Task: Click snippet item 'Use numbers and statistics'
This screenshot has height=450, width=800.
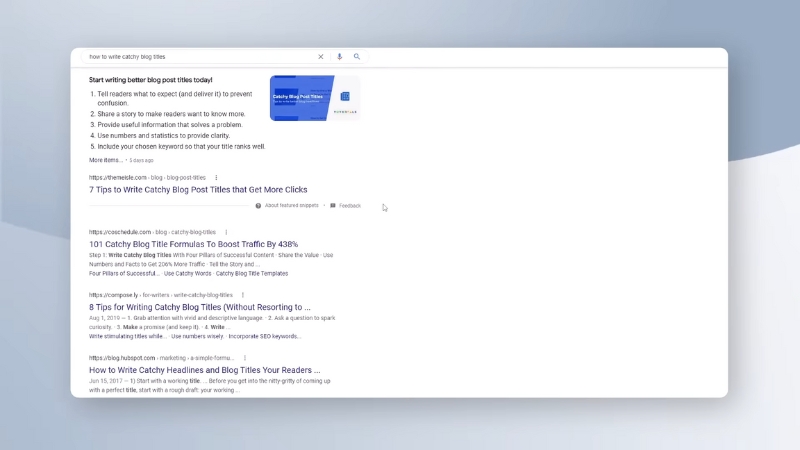Action: click(164, 136)
